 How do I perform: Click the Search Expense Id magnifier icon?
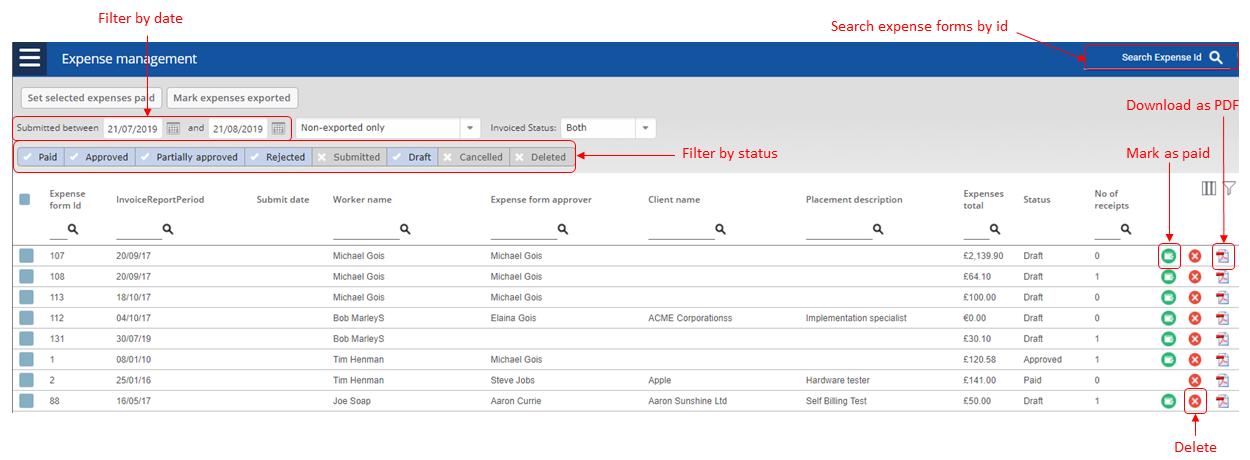[x=1216, y=58]
